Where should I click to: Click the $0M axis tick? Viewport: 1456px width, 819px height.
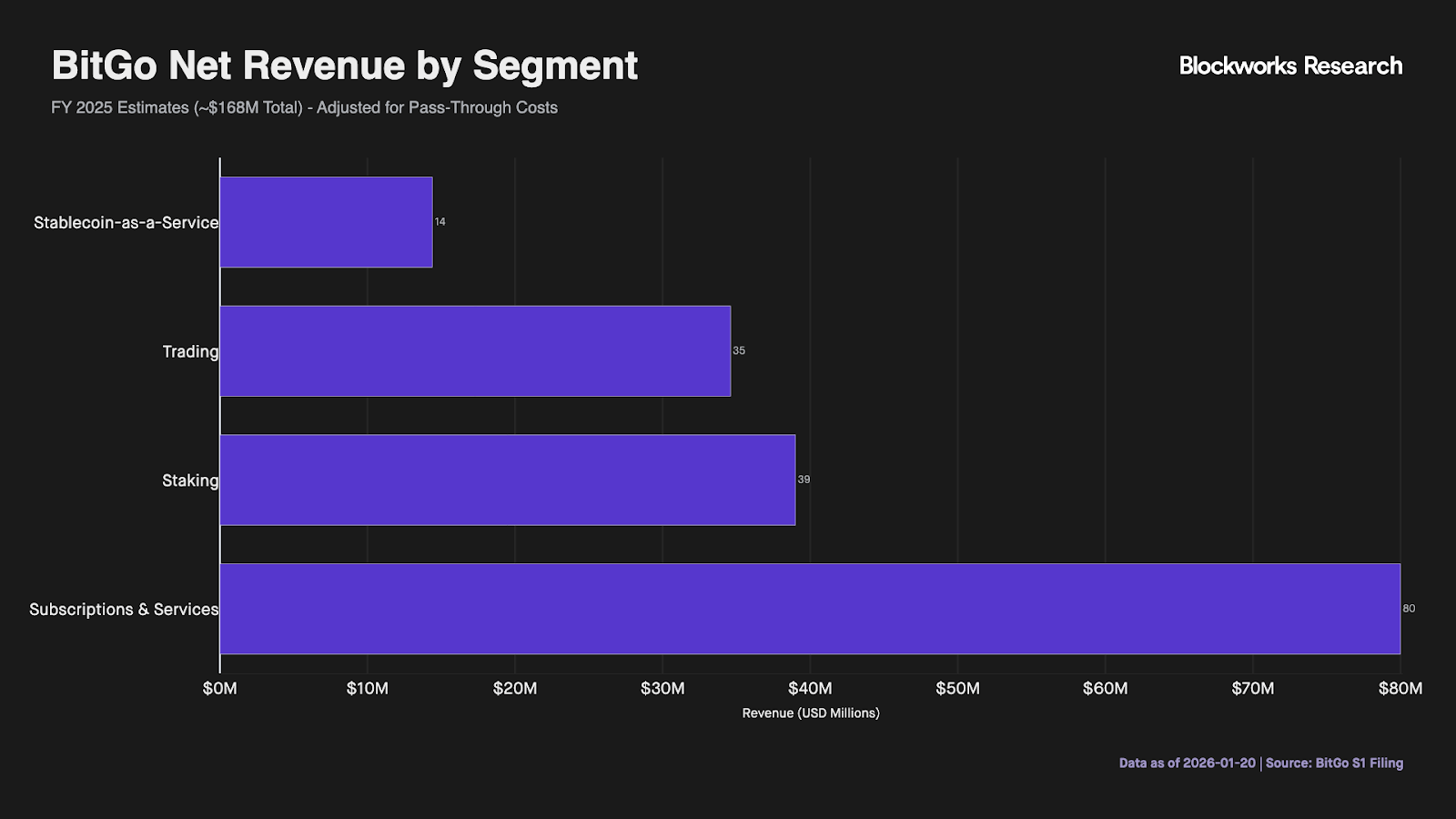(x=220, y=688)
